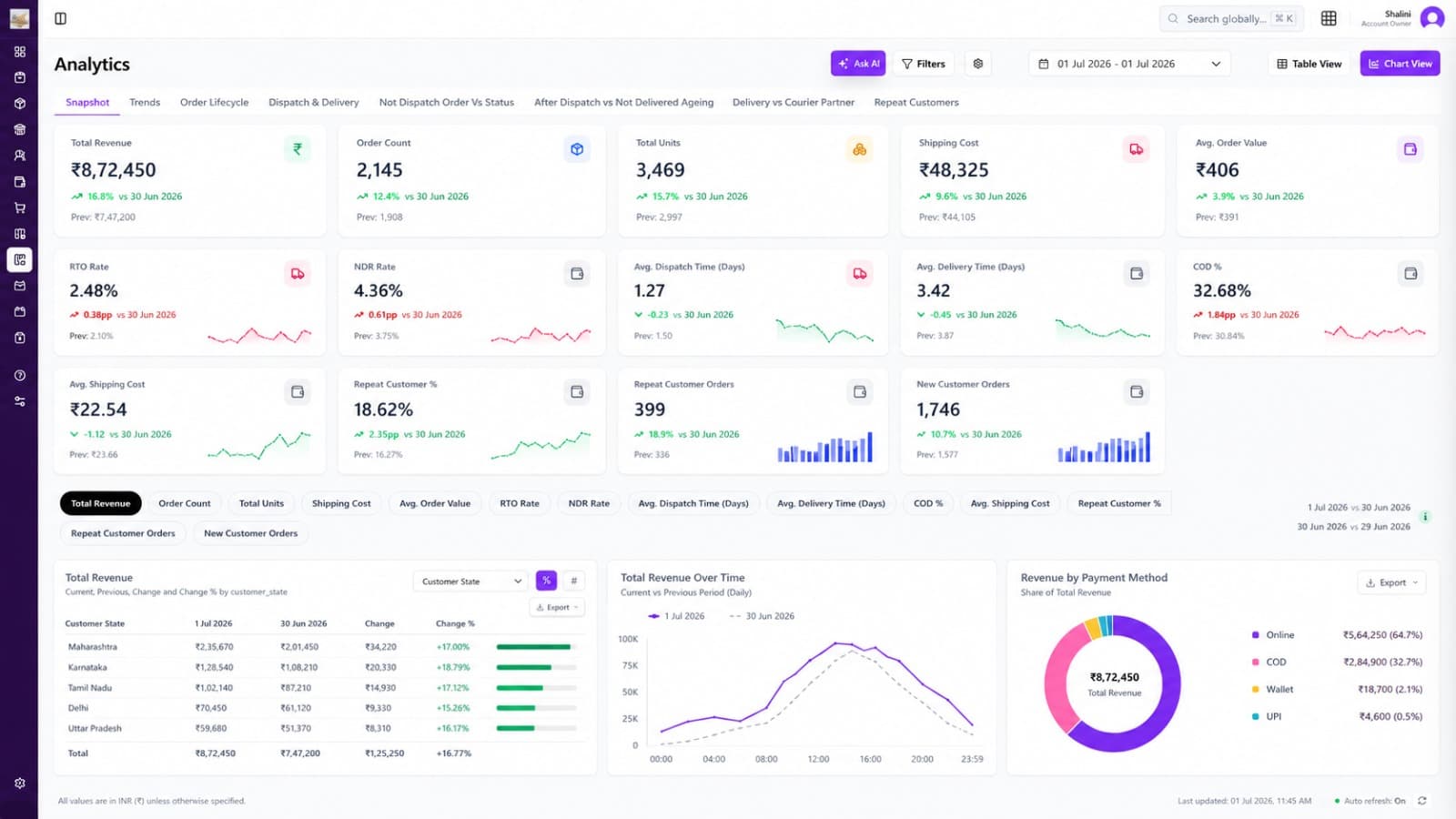Toggle the sidebar panel collapse icon
Viewport: 1456px width, 819px height.
point(60,18)
